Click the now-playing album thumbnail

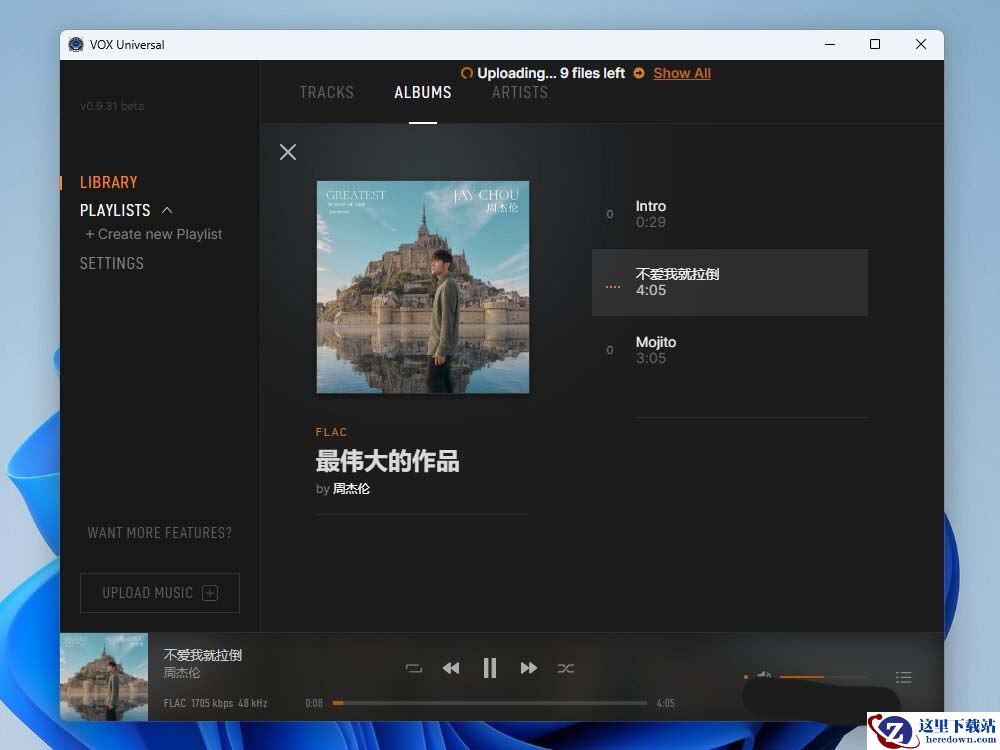coord(104,676)
